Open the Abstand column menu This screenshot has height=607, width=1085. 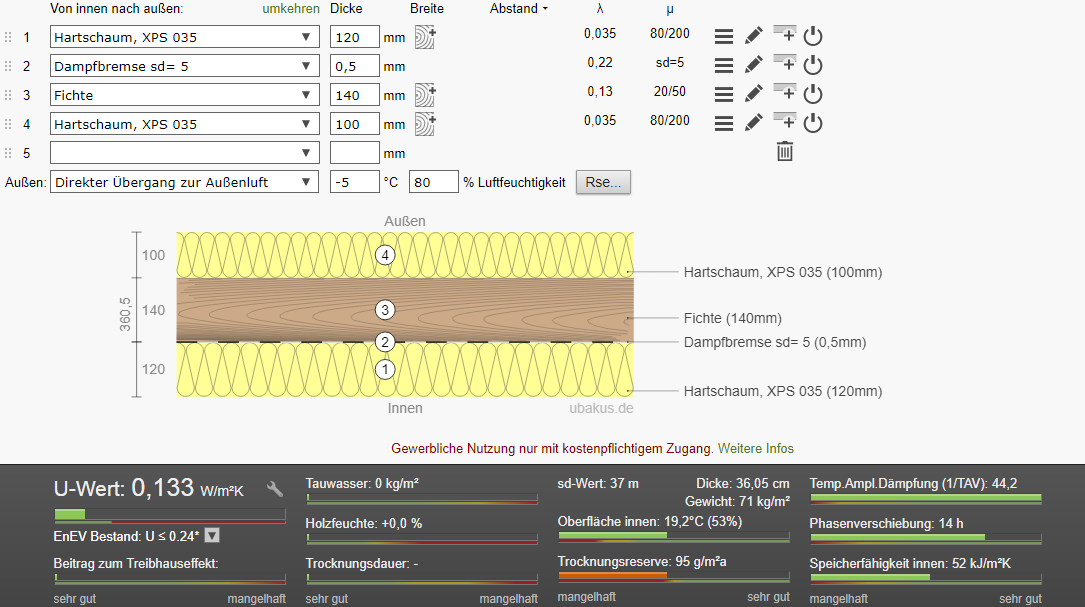click(x=519, y=9)
